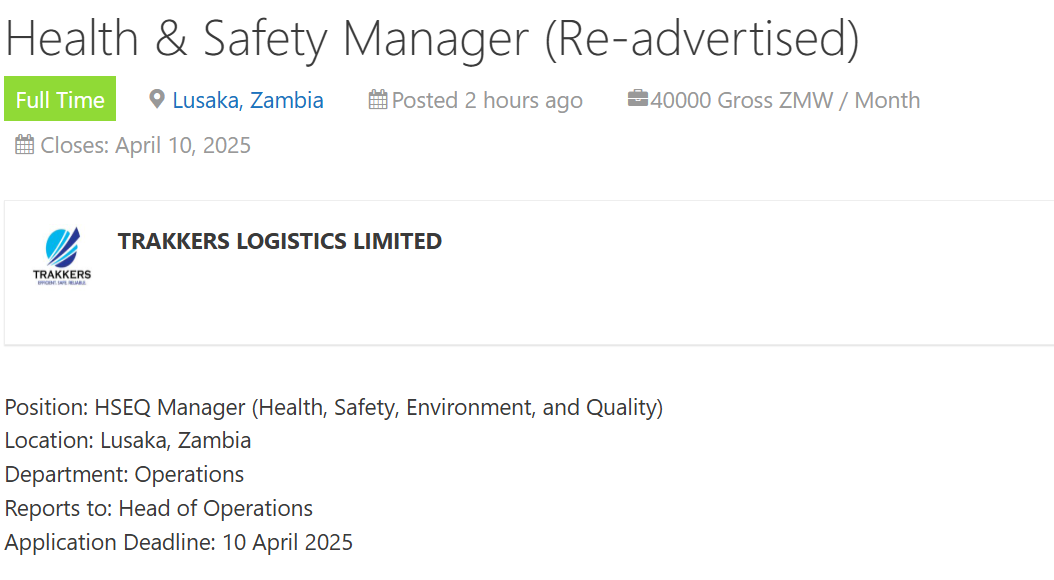Click the calendar icon beside Posted
1054x580 pixels.
[x=378, y=99]
